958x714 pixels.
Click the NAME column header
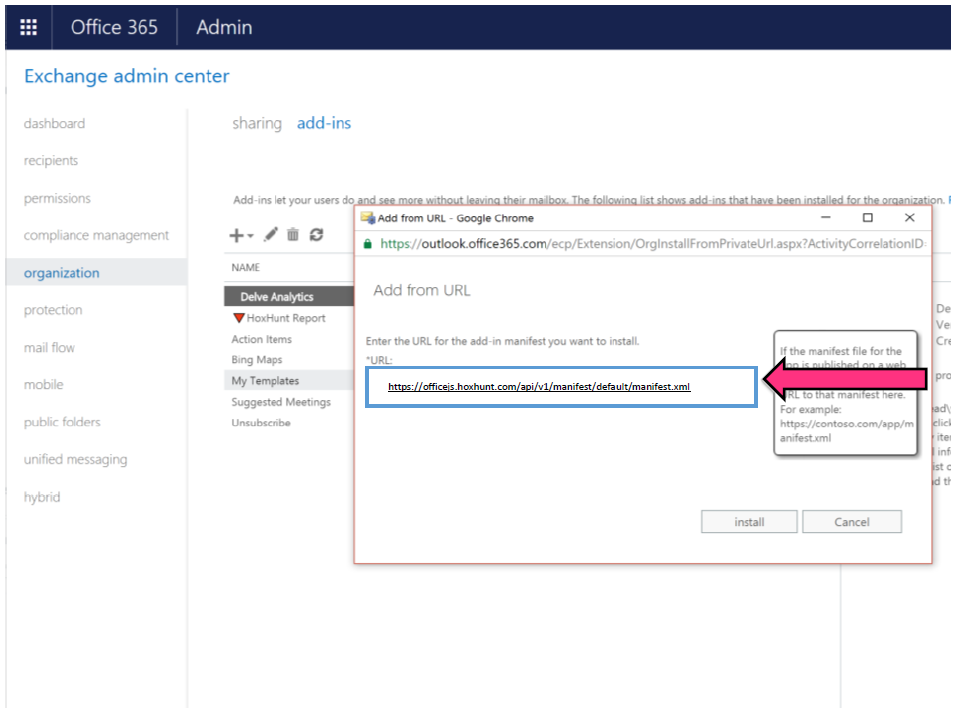[x=246, y=267]
